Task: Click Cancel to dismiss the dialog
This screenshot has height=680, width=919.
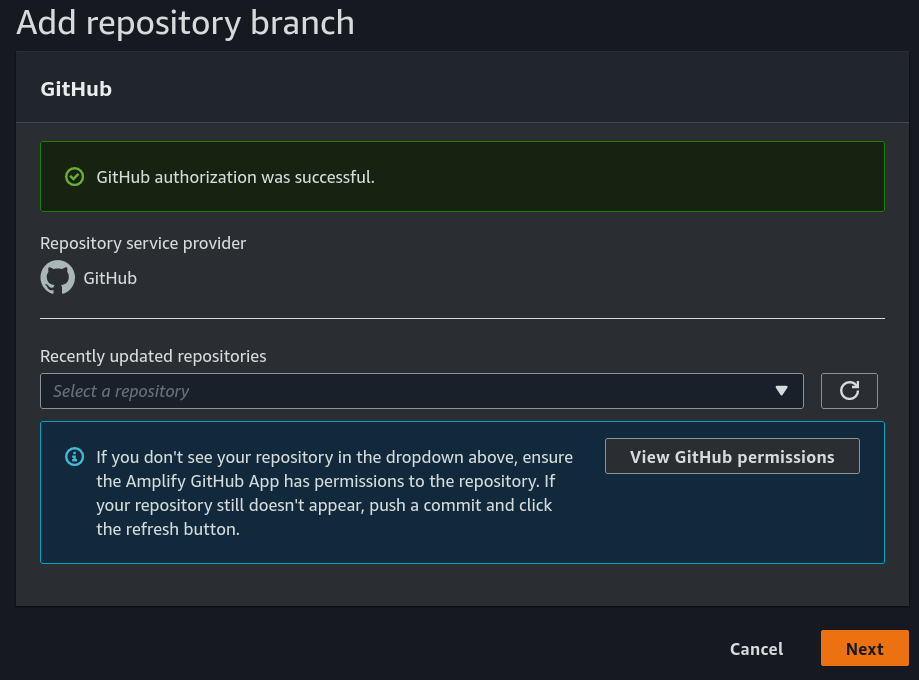Action: point(755,648)
